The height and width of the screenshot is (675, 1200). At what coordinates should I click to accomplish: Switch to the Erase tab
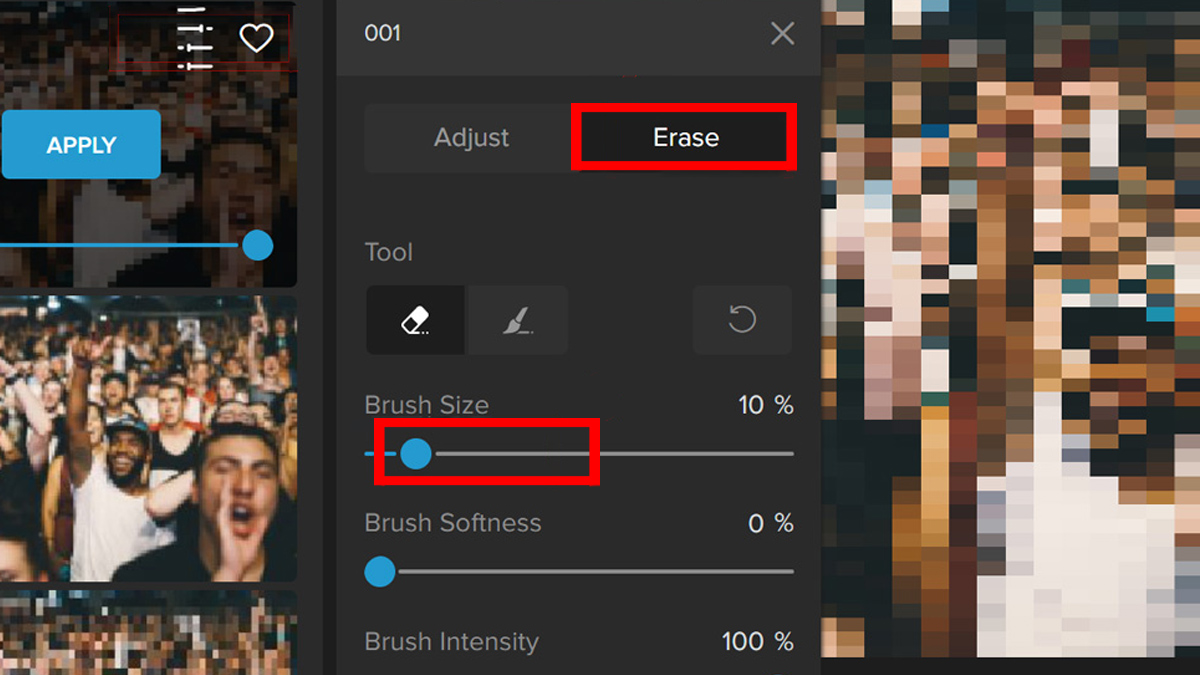685,138
